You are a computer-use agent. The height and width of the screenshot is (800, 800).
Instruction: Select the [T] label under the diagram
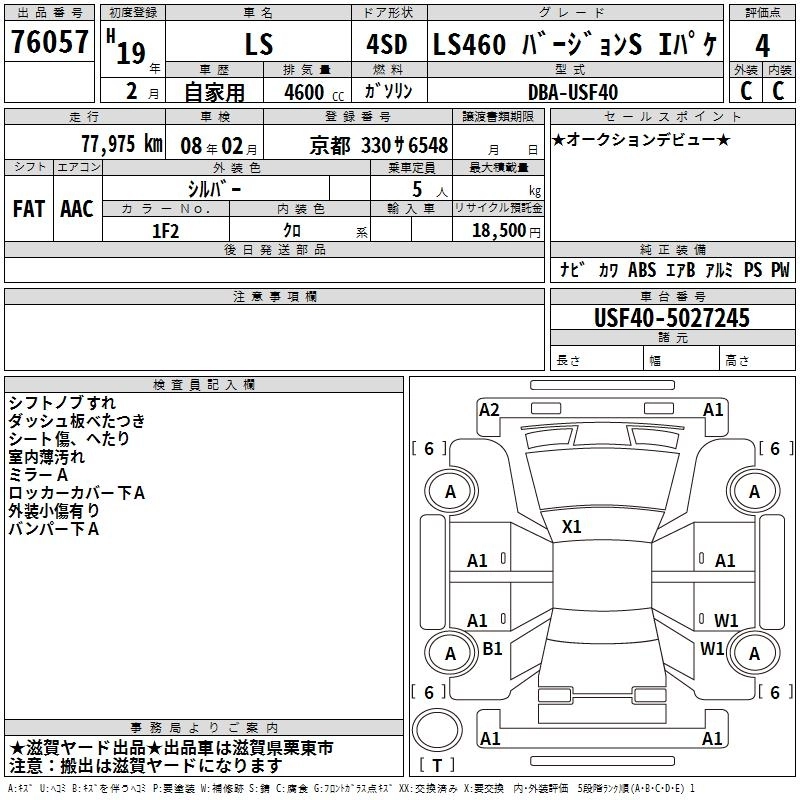point(436,767)
